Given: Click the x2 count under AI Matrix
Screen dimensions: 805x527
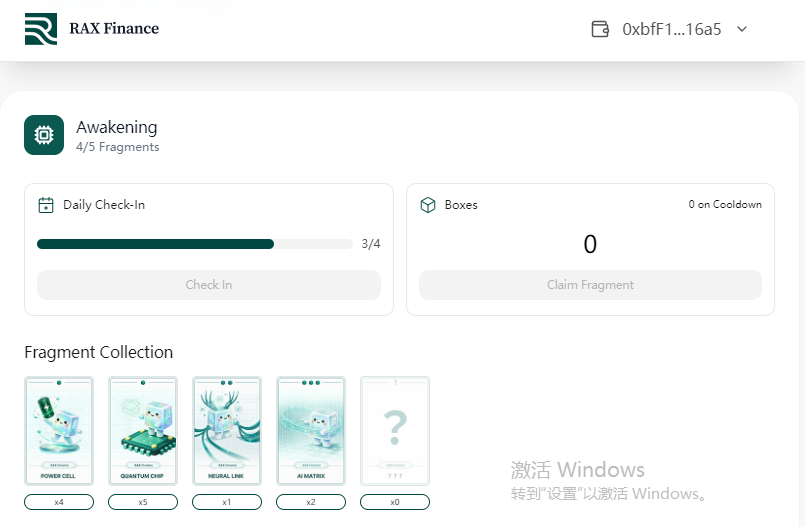Looking at the screenshot, I should (x=311, y=502).
